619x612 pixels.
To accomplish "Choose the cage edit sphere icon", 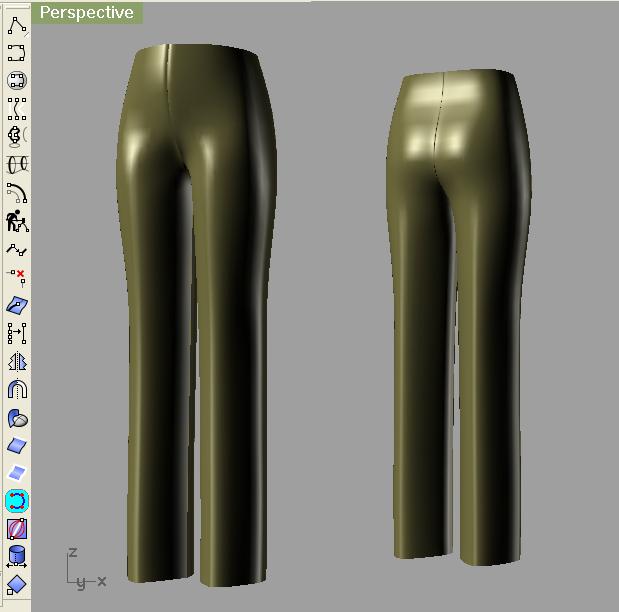I will coord(17,529).
